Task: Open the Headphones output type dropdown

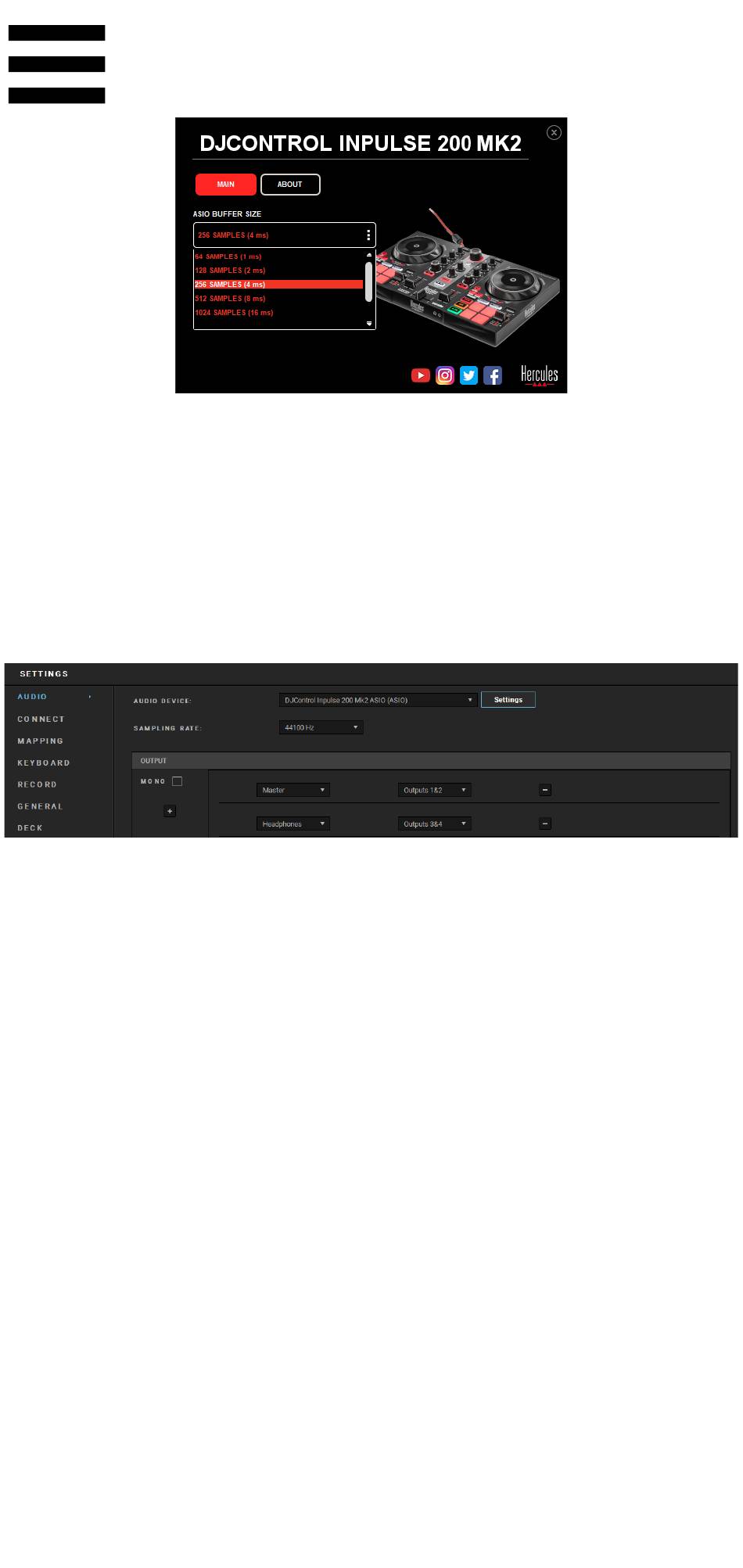Action: tap(293, 823)
